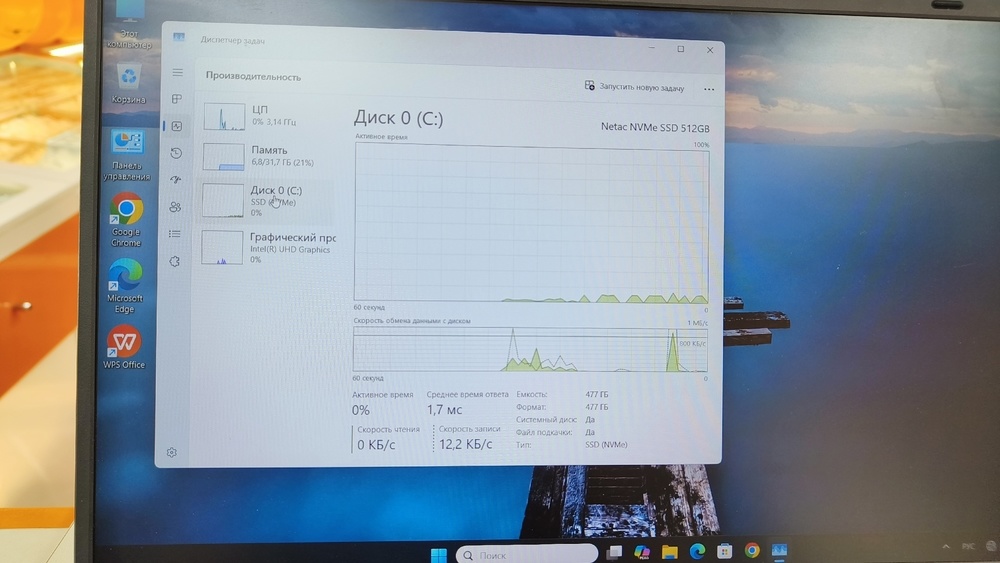Image resolution: width=1000 pixels, height=563 pixels.
Task: Open Copilot icon in the taskbar
Action: click(x=642, y=552)
